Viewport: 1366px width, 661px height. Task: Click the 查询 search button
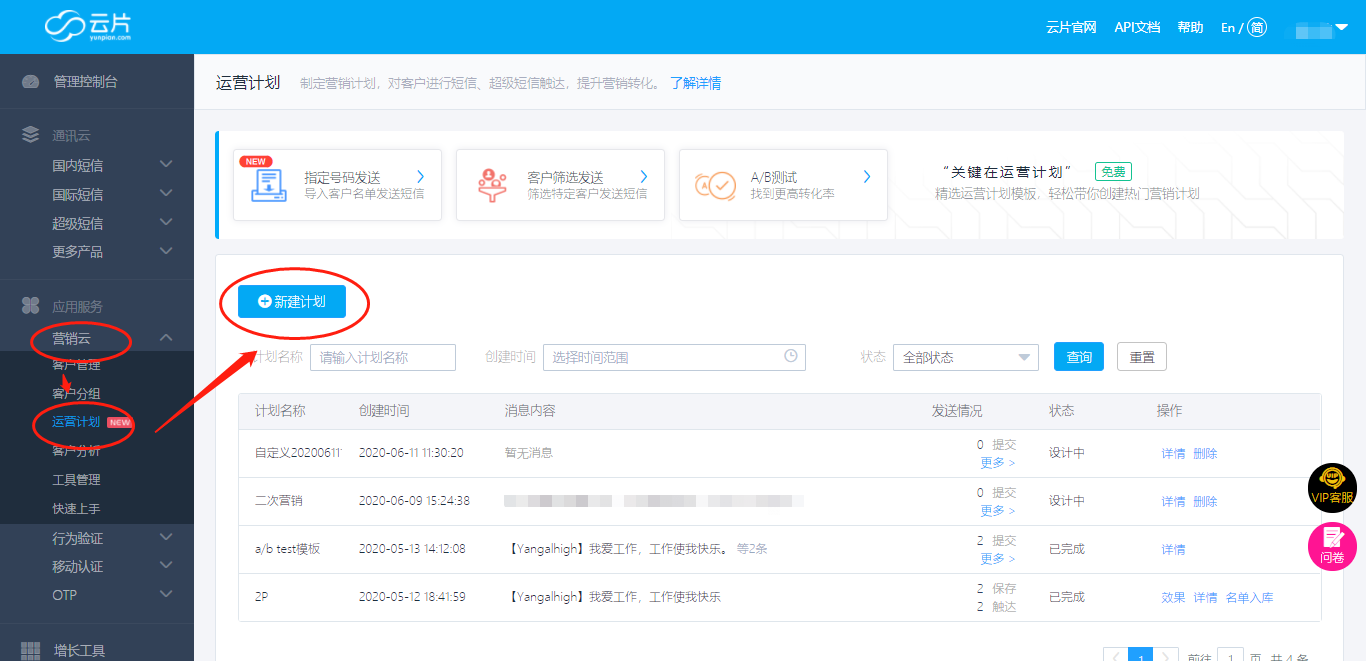pos(1079,357)
